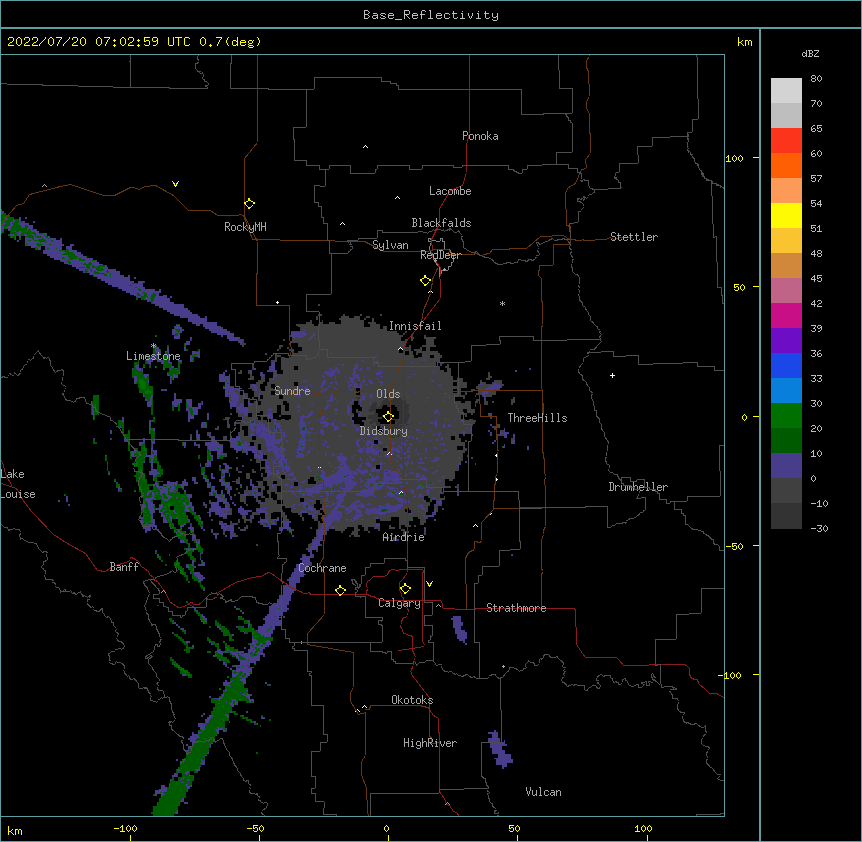Click the Sundre town label
Image resolution: width=862 pixels, height=842 pixels.
(x=292, y=391)
